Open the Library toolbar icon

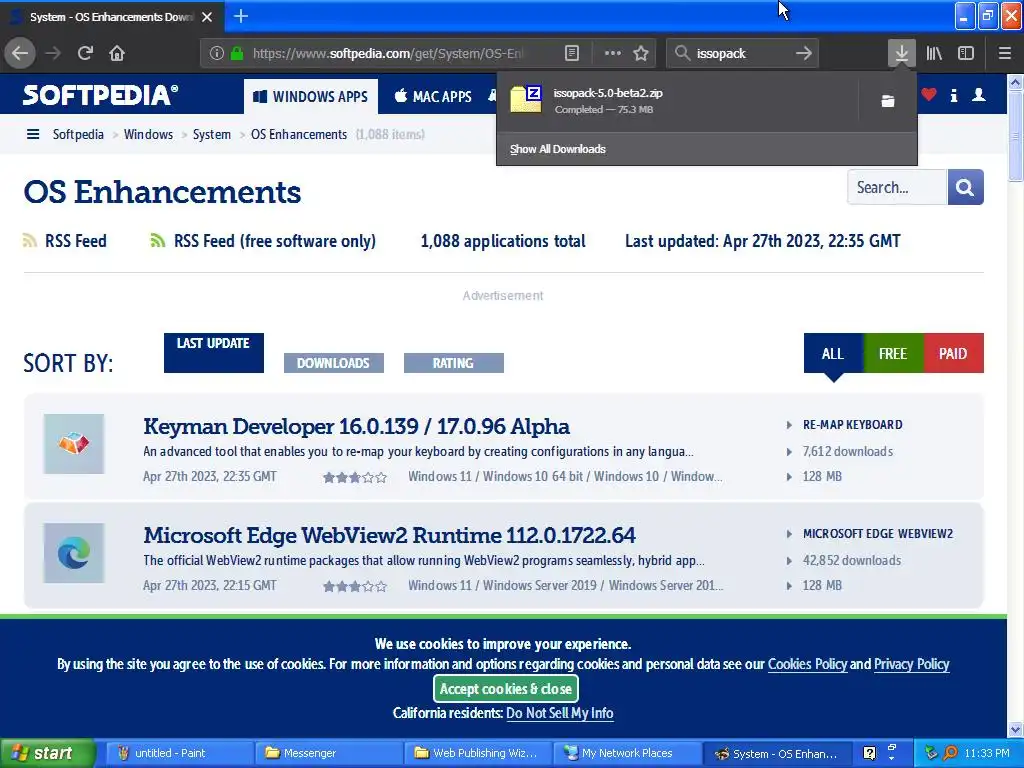[934, 53]
